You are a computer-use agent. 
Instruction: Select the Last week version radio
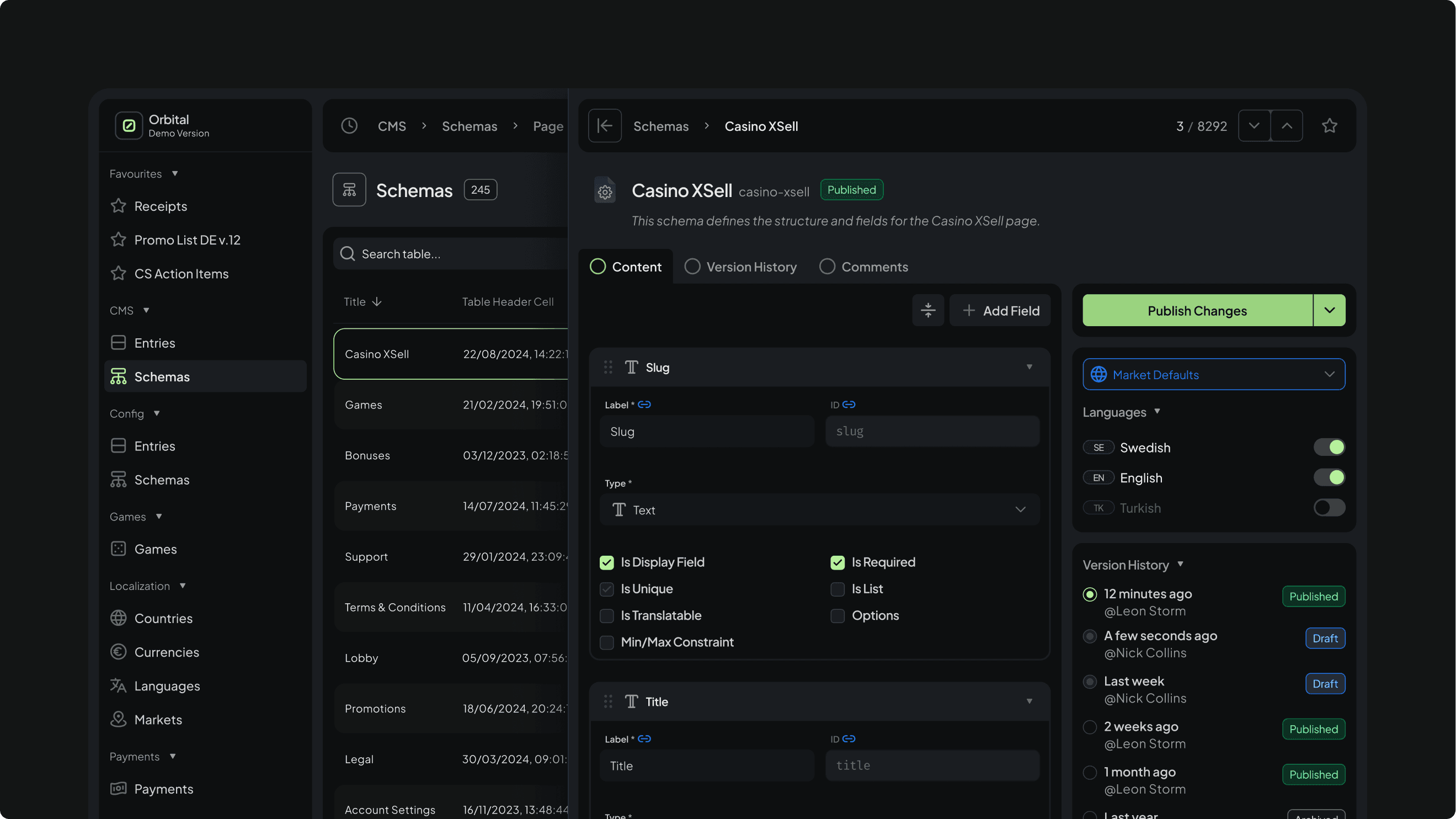coord(1090,682)
